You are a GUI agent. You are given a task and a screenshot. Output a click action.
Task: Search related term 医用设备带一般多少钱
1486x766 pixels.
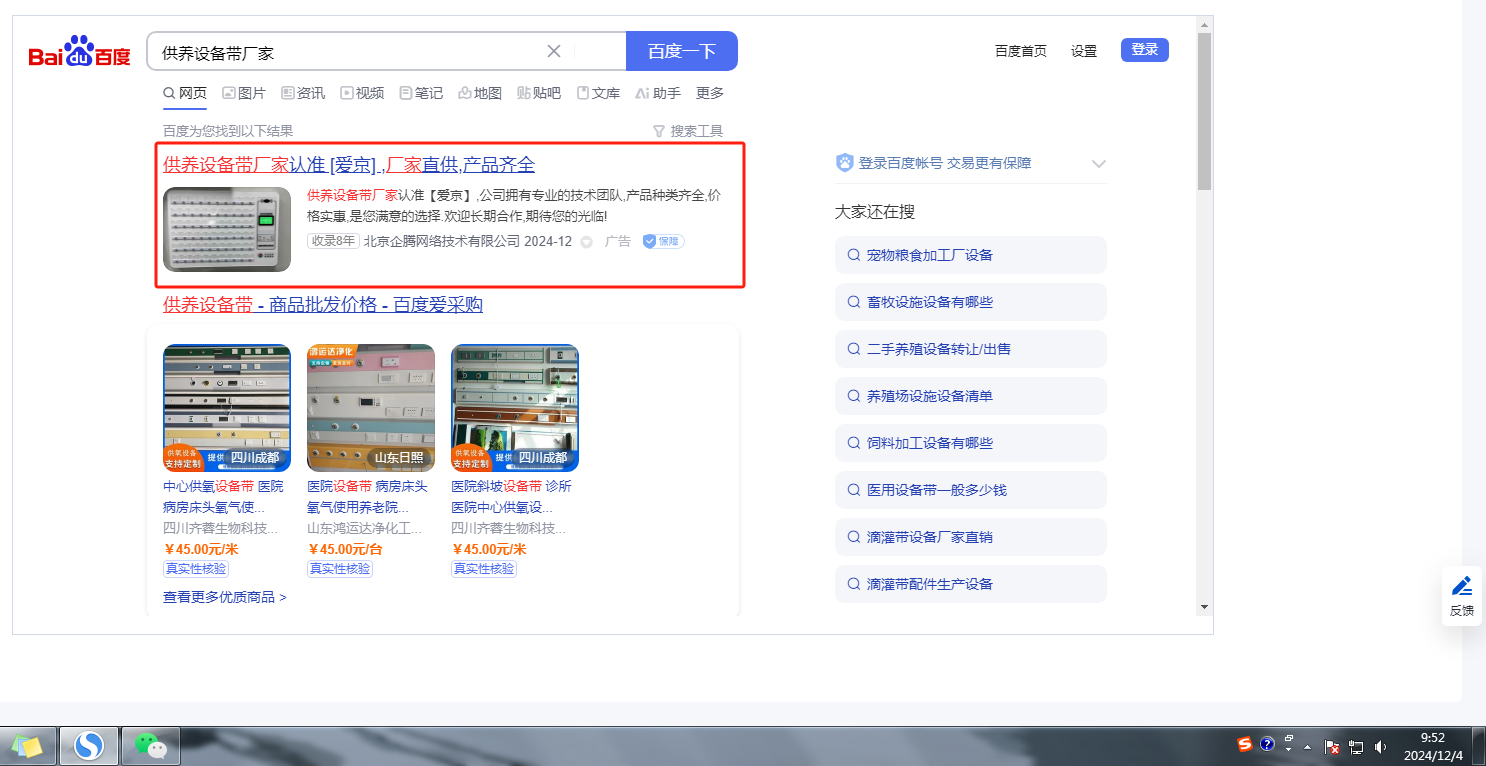tap(971, 490)
